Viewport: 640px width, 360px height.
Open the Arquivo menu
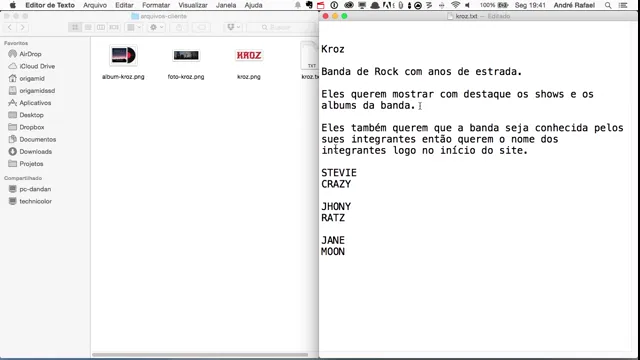[x=95, y=5]
